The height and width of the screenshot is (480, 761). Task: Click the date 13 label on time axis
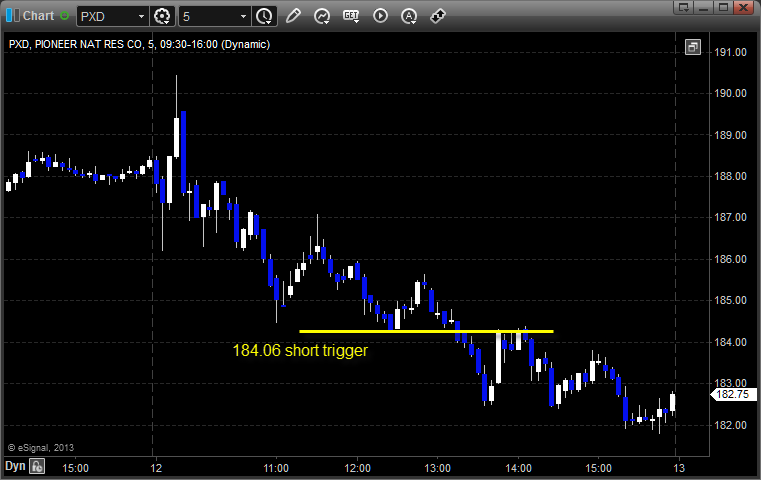[x=678, y=468]
